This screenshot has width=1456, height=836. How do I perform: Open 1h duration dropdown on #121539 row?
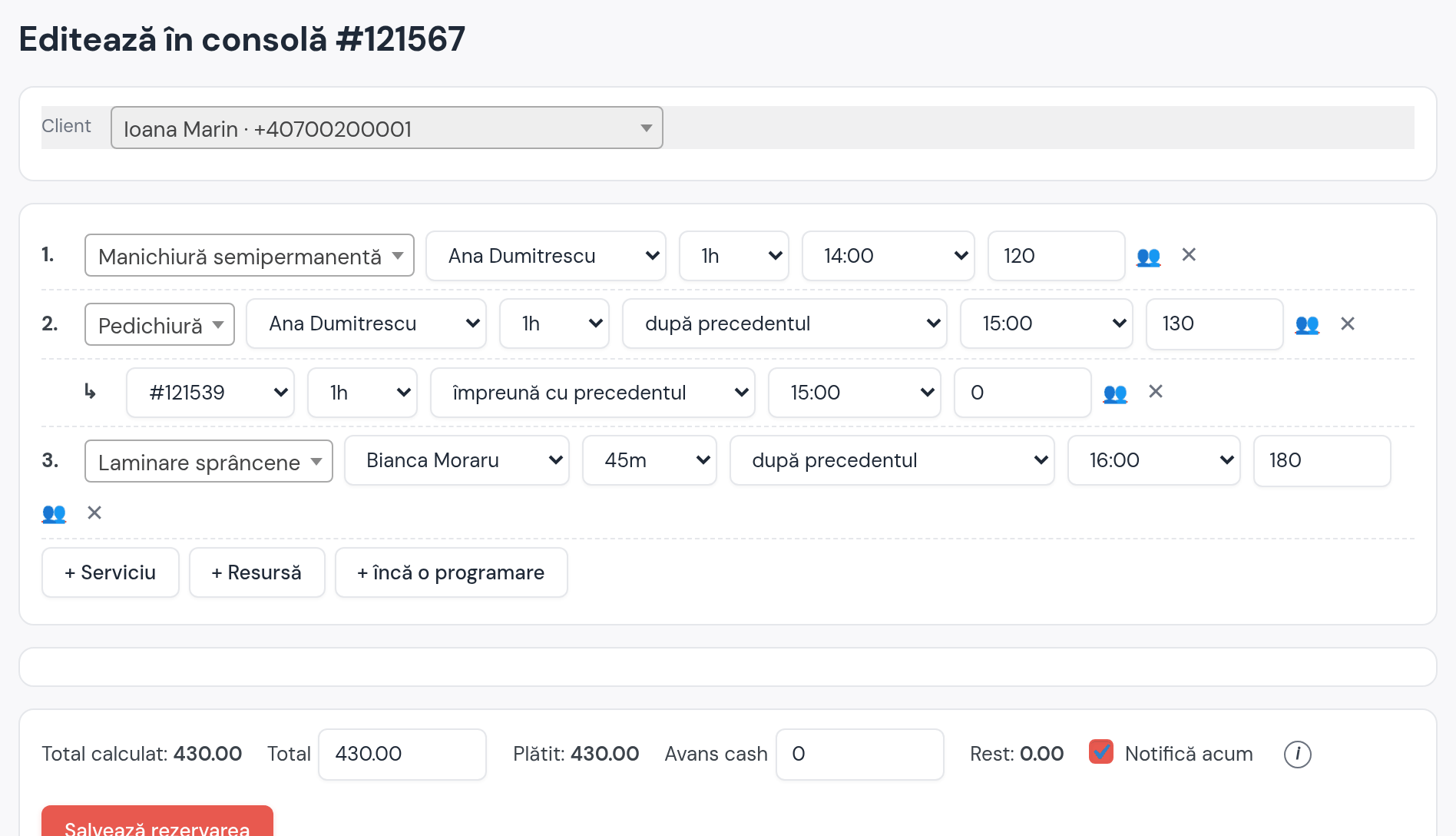(x=362, y=393)
